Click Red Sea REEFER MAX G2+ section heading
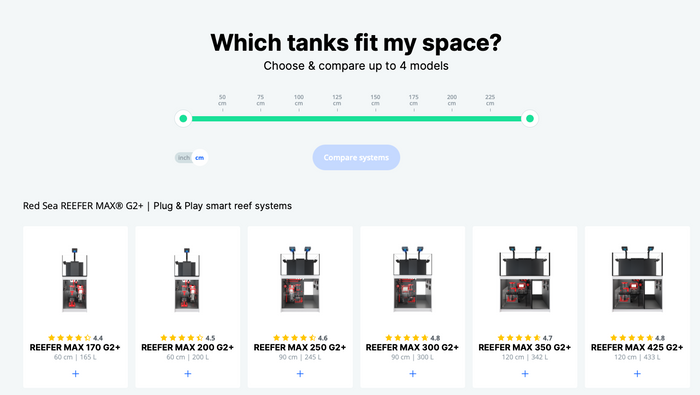 [157, 206]
